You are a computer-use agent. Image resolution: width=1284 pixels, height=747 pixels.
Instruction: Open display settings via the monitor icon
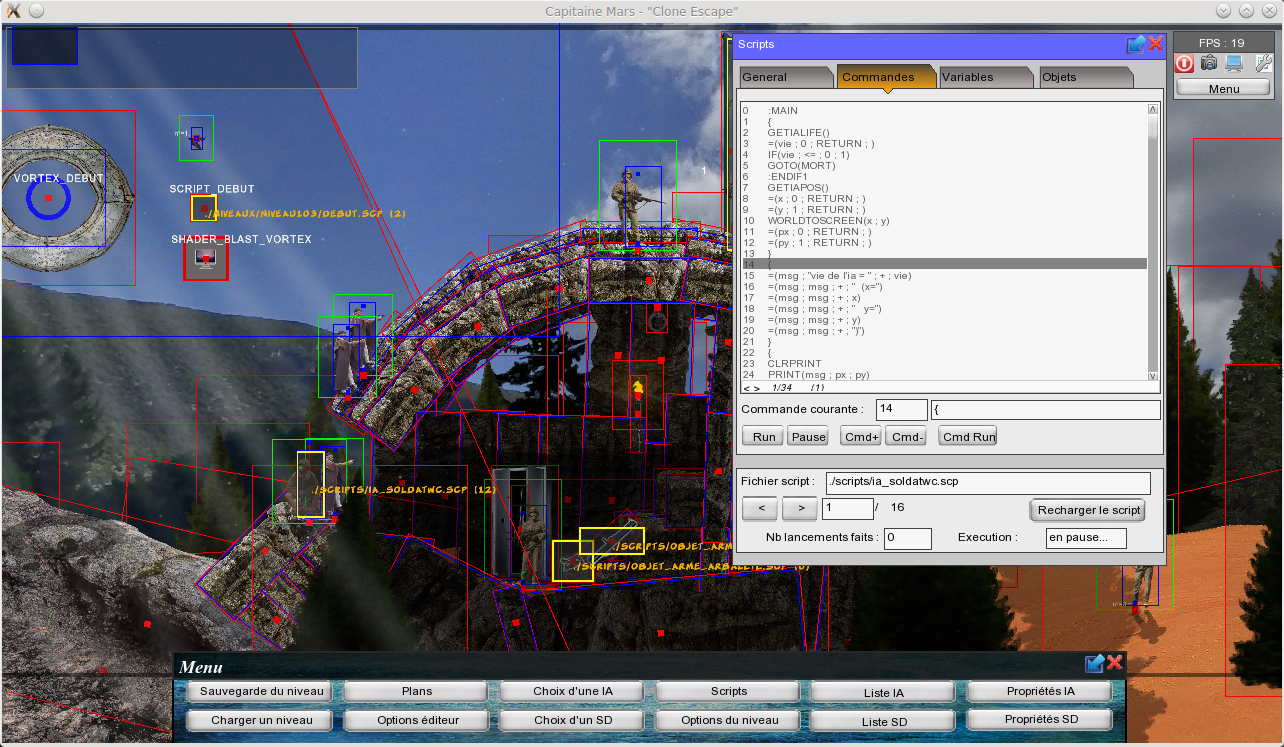pyautogui.click(x=1233, y=63)
